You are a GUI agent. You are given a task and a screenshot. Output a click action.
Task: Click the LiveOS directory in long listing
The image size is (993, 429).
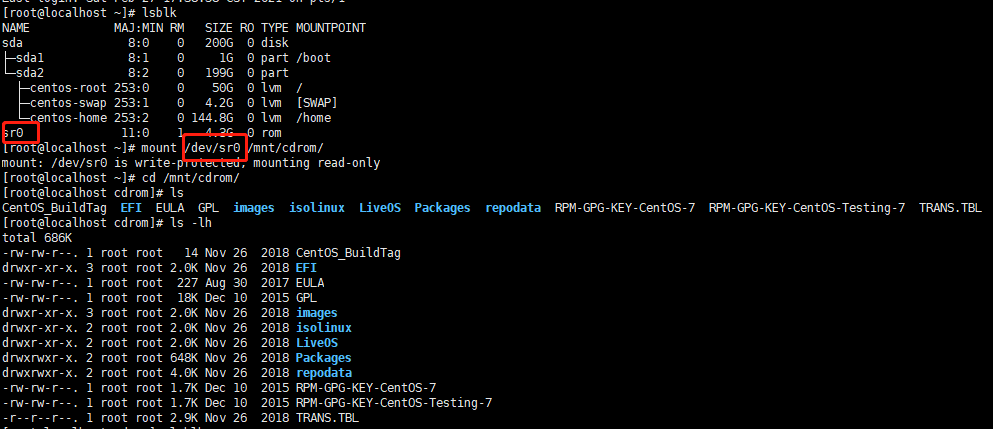pos(317,342)
